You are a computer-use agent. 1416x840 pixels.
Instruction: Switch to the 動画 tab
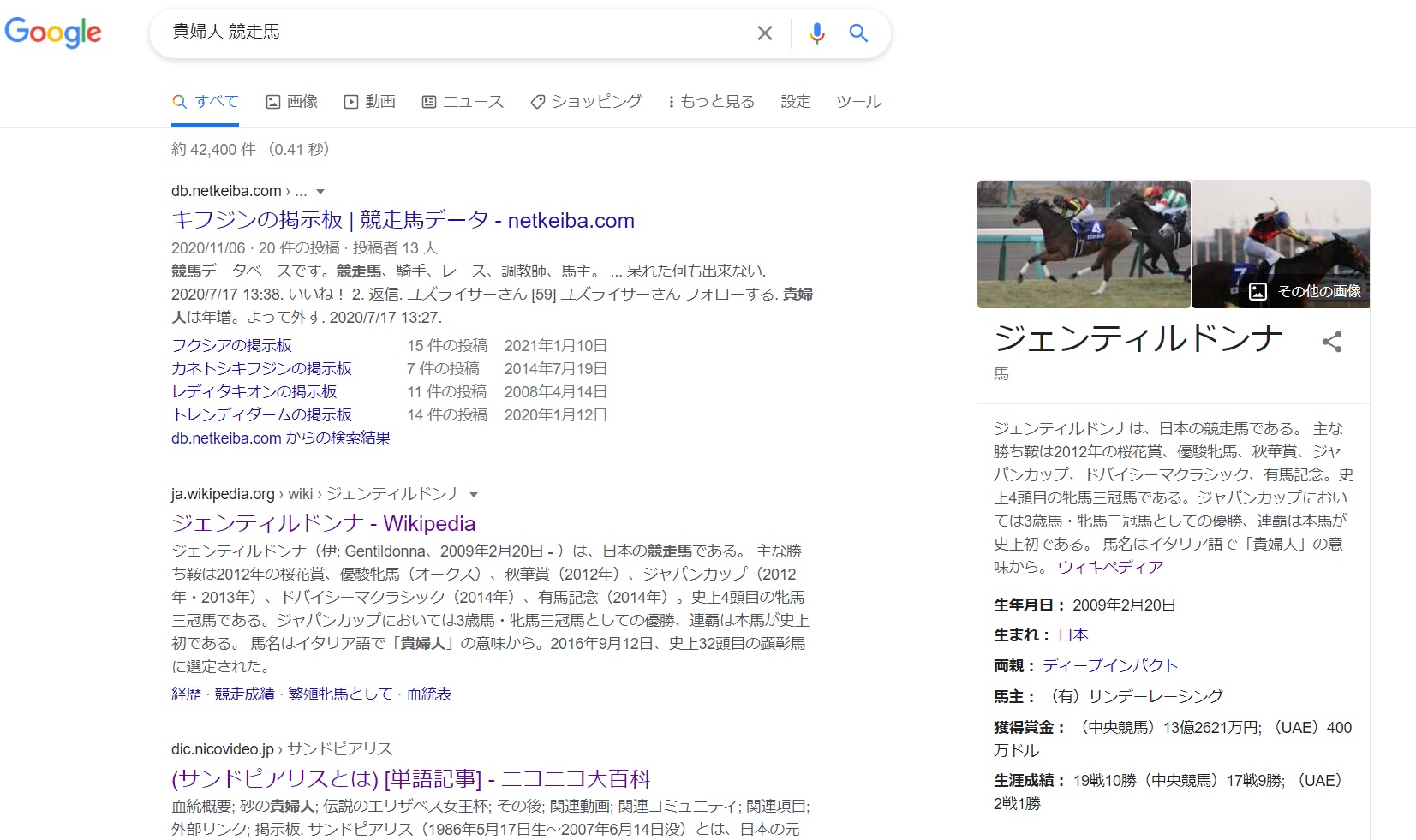click(x=370, y=101)
